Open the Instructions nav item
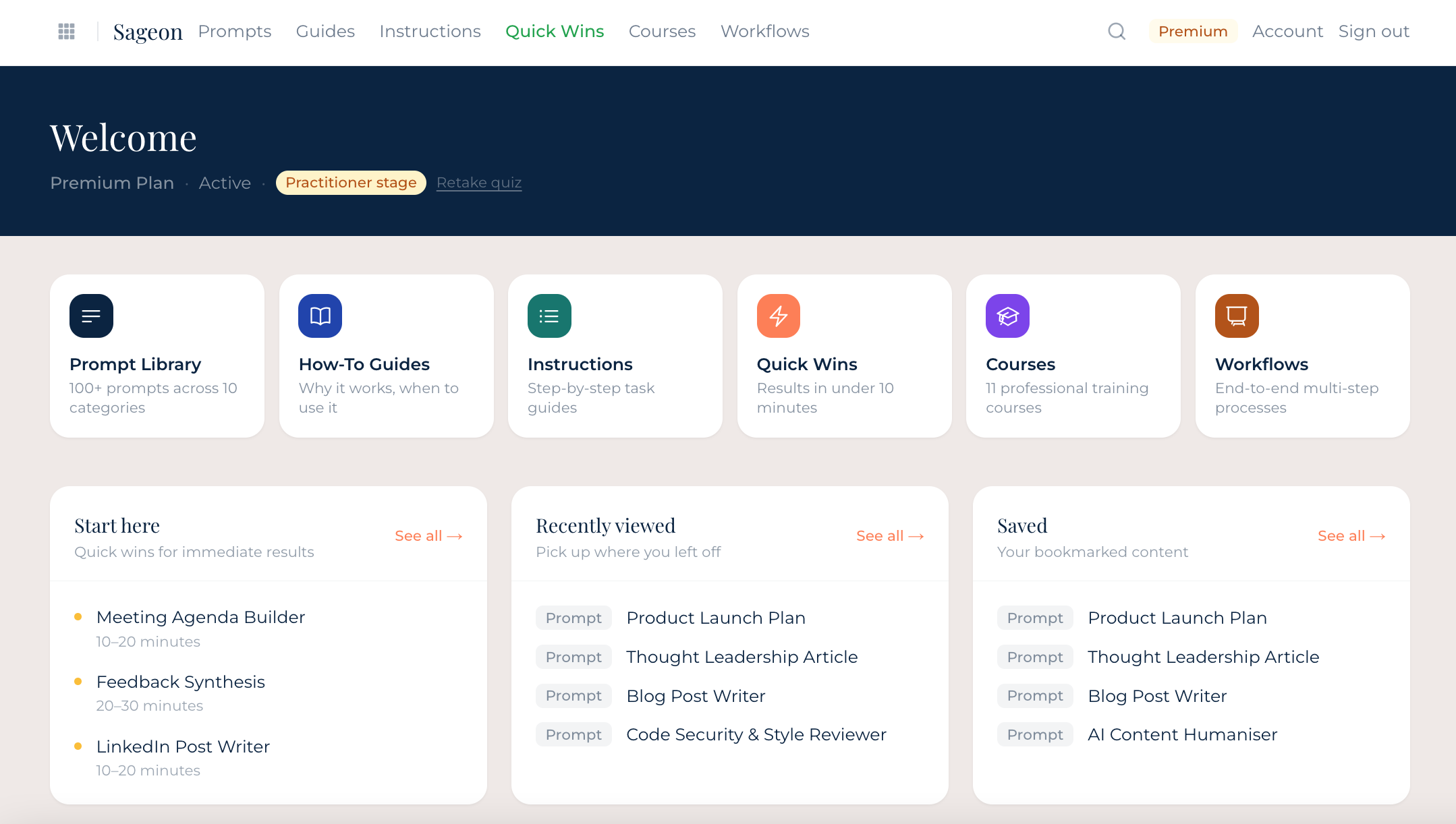1456x824 pixels. pyautogui.click(x=430, y=31)
